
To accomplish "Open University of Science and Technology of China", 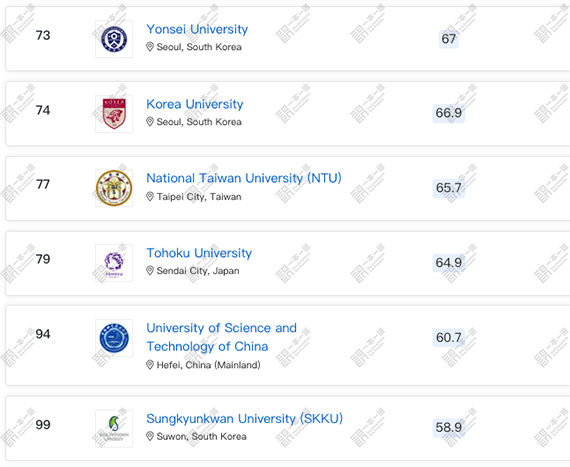I will point(221,337).
